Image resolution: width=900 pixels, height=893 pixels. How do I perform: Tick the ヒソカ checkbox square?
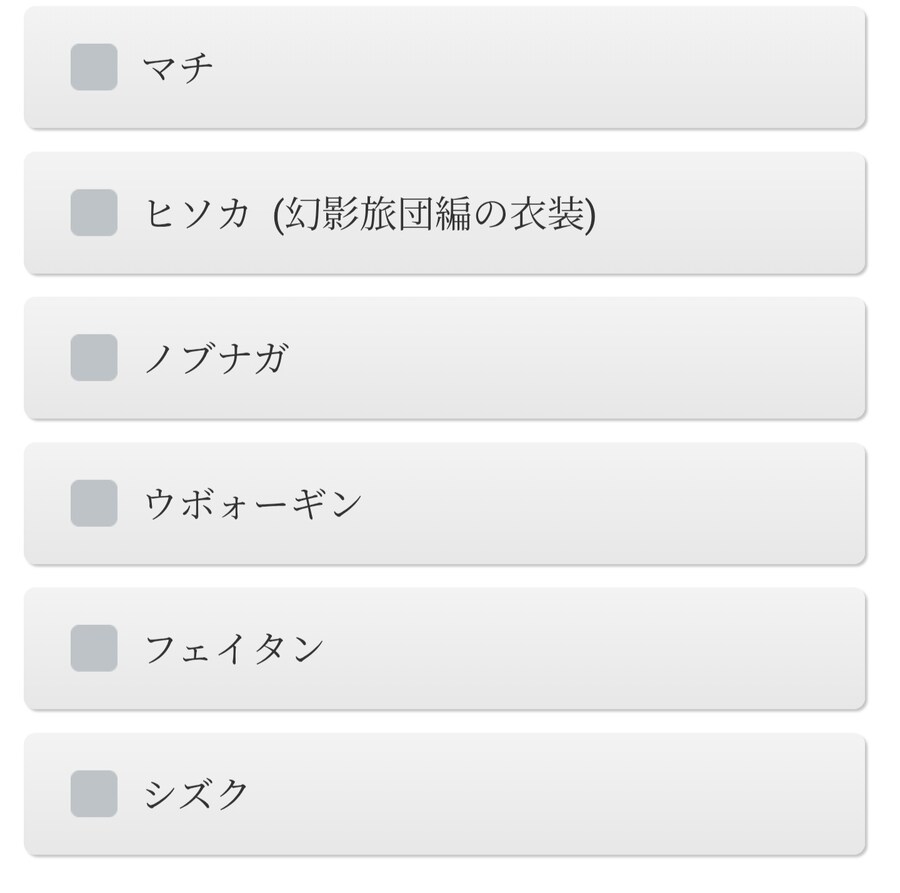(x=94, y=212)
